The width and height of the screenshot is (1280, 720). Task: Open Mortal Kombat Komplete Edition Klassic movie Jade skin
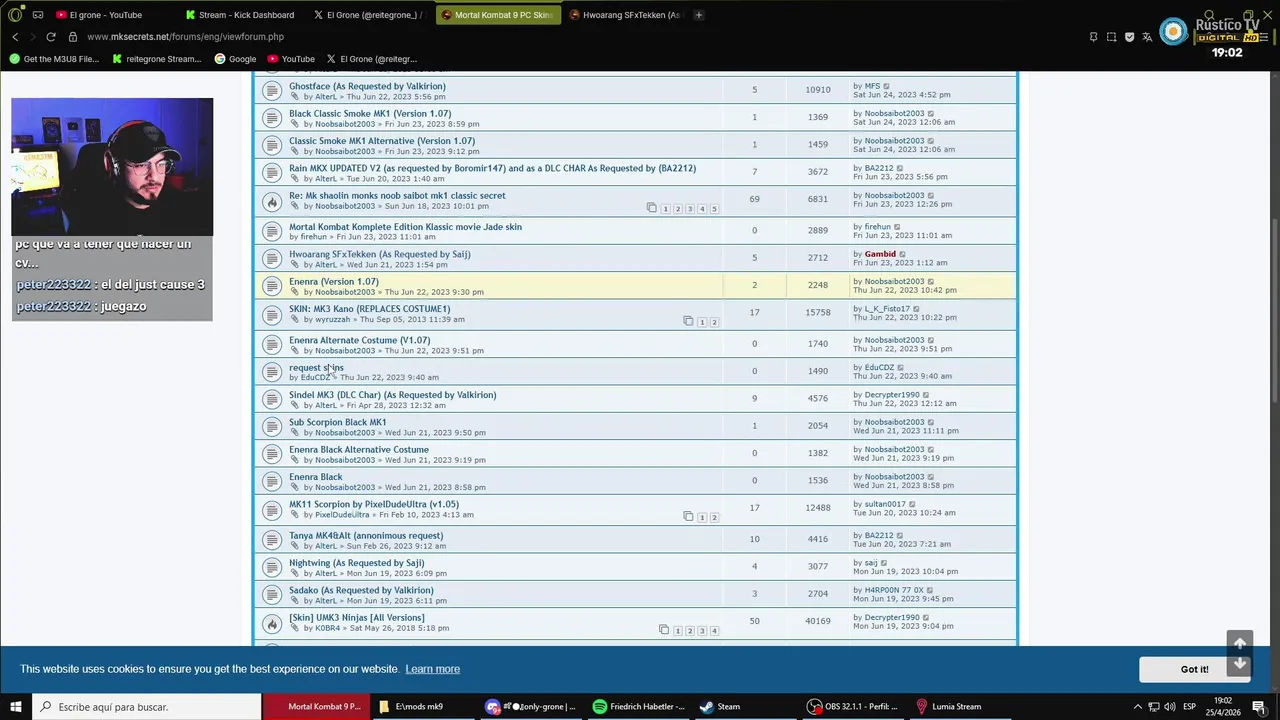pos(405,227)
